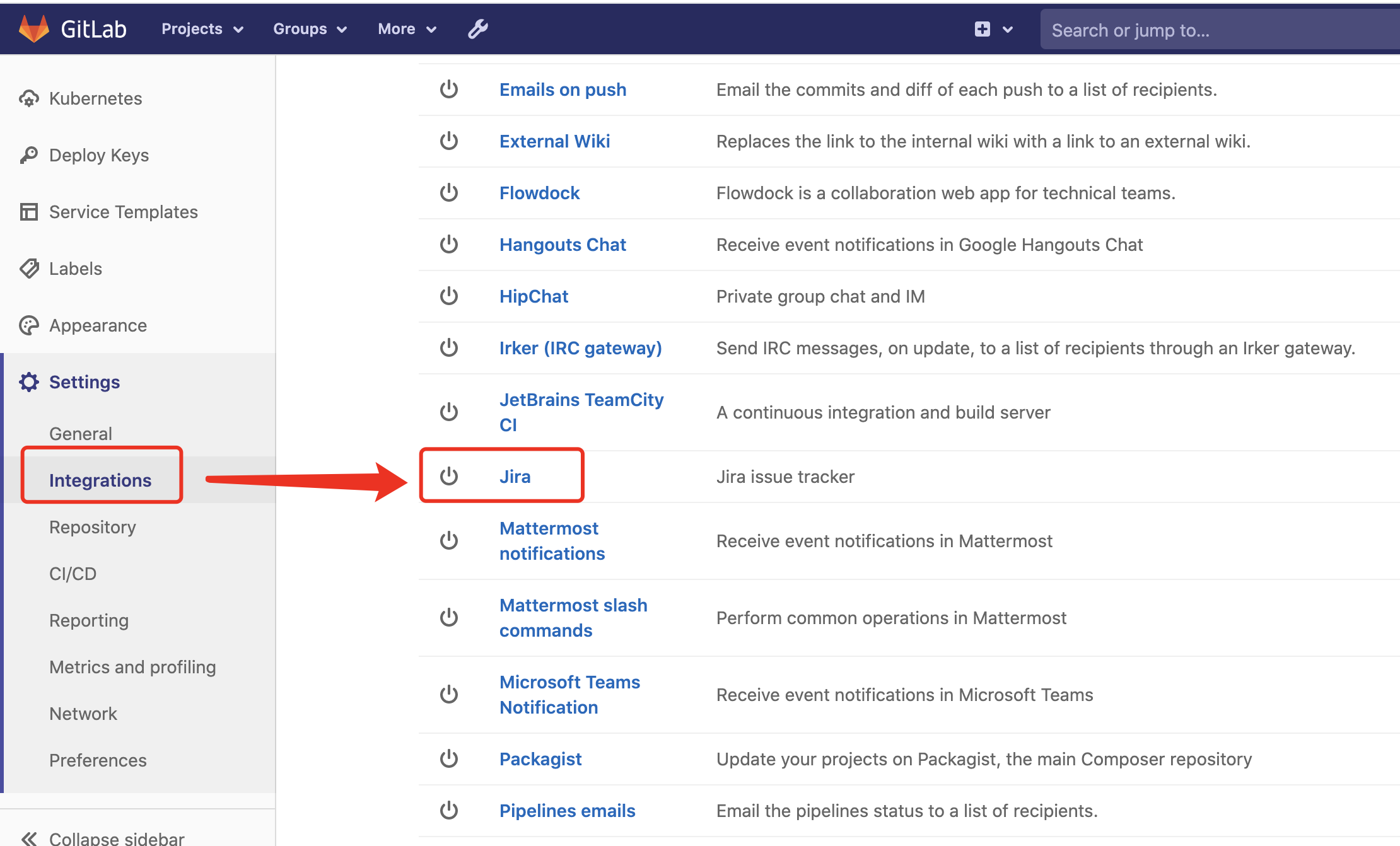Open the new item dropdown chevron
This screenshot has width=1400, height=846.
point(1008,30)
